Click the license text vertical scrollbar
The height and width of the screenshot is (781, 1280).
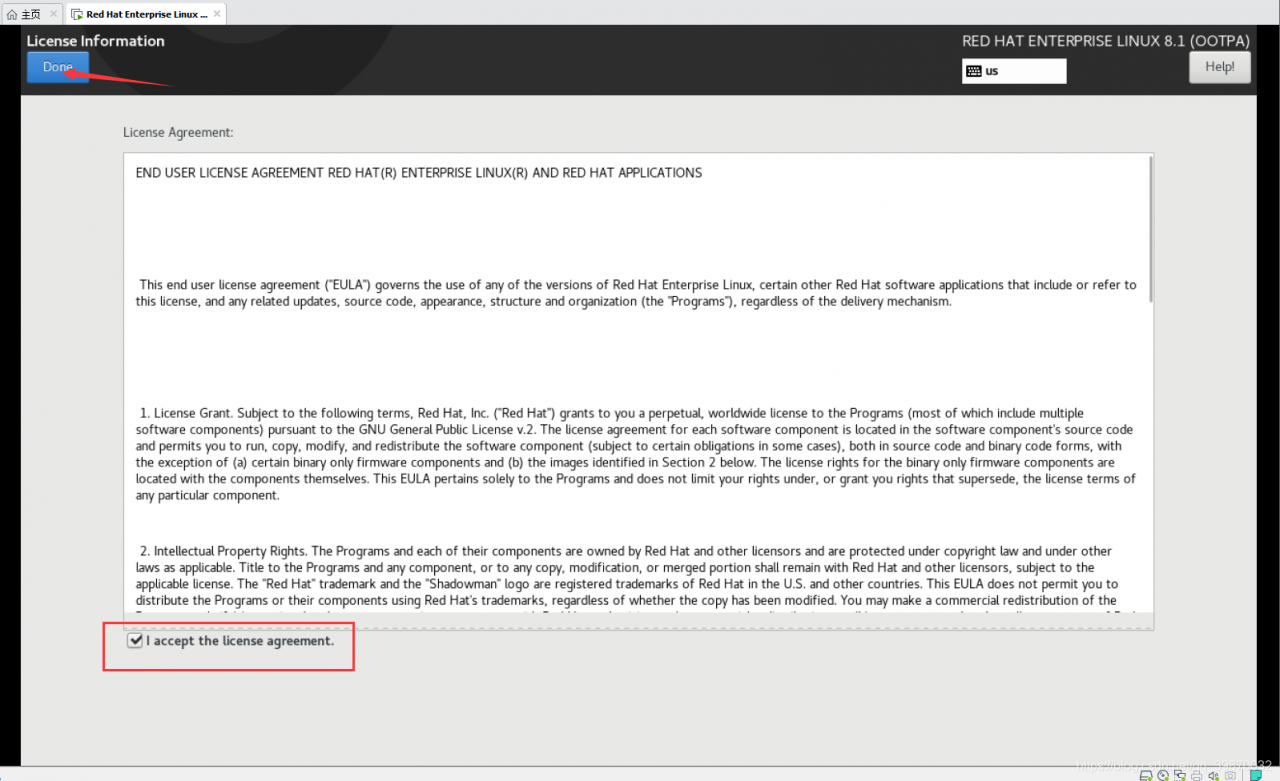click(x=1150, y=230)
